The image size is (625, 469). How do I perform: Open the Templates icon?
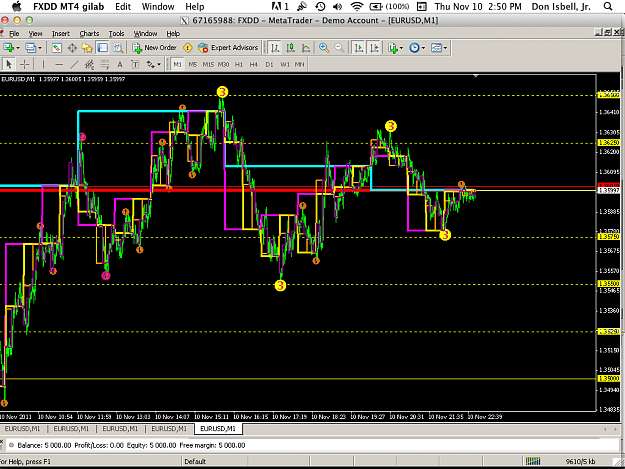(x=436, y=48)
